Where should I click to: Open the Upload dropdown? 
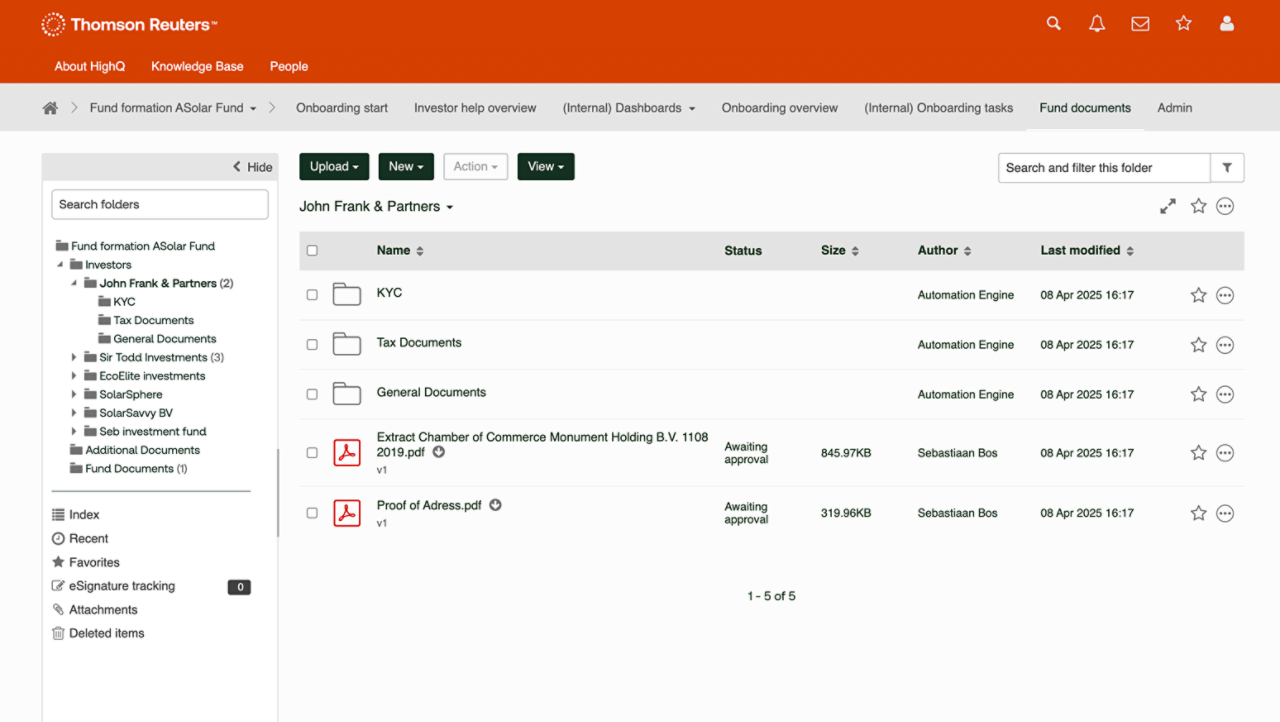pos(334,167)
